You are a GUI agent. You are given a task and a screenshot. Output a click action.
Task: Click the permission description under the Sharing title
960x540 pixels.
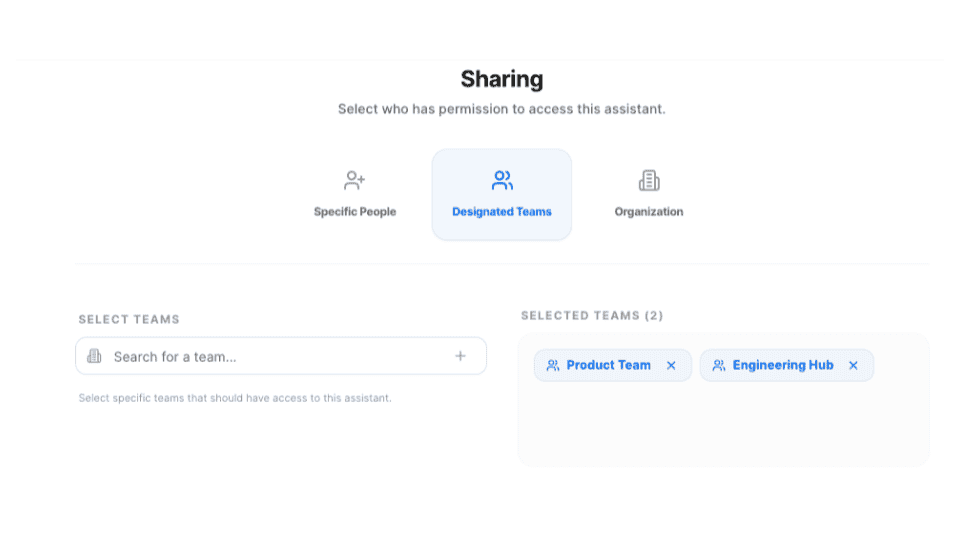click(502, 109)
